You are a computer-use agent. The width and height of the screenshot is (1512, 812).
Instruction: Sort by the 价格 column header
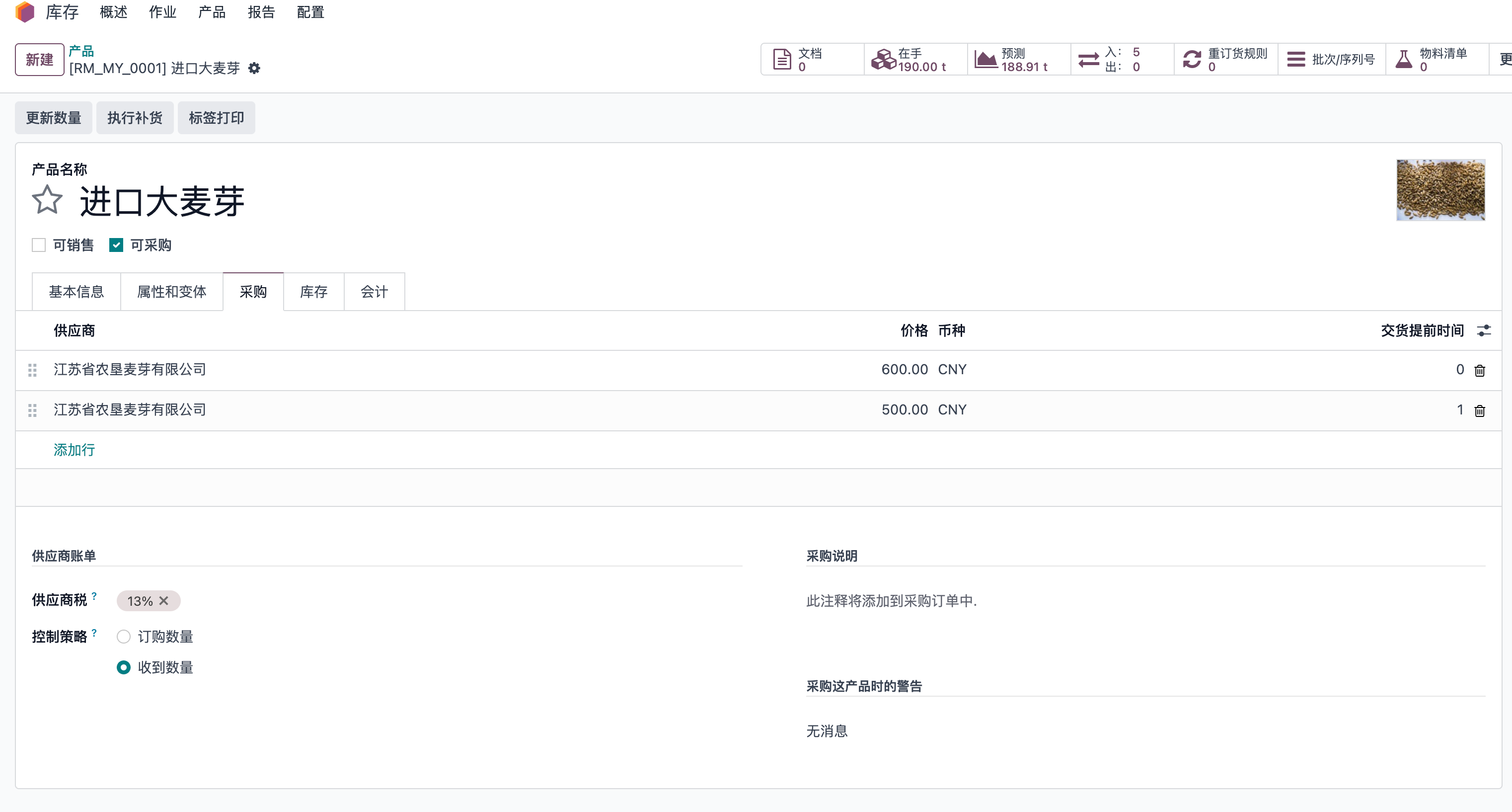click(x=914, y=330)
